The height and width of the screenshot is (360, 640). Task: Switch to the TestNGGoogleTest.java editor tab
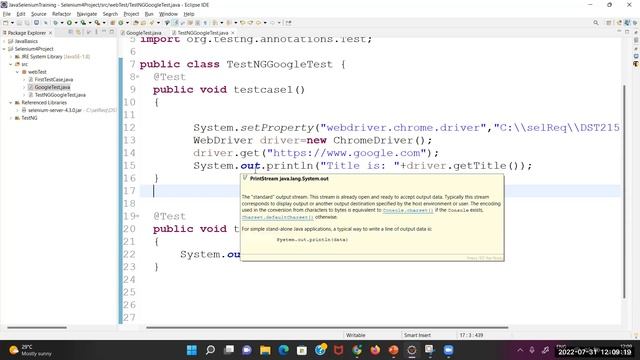tap(203, 33)
